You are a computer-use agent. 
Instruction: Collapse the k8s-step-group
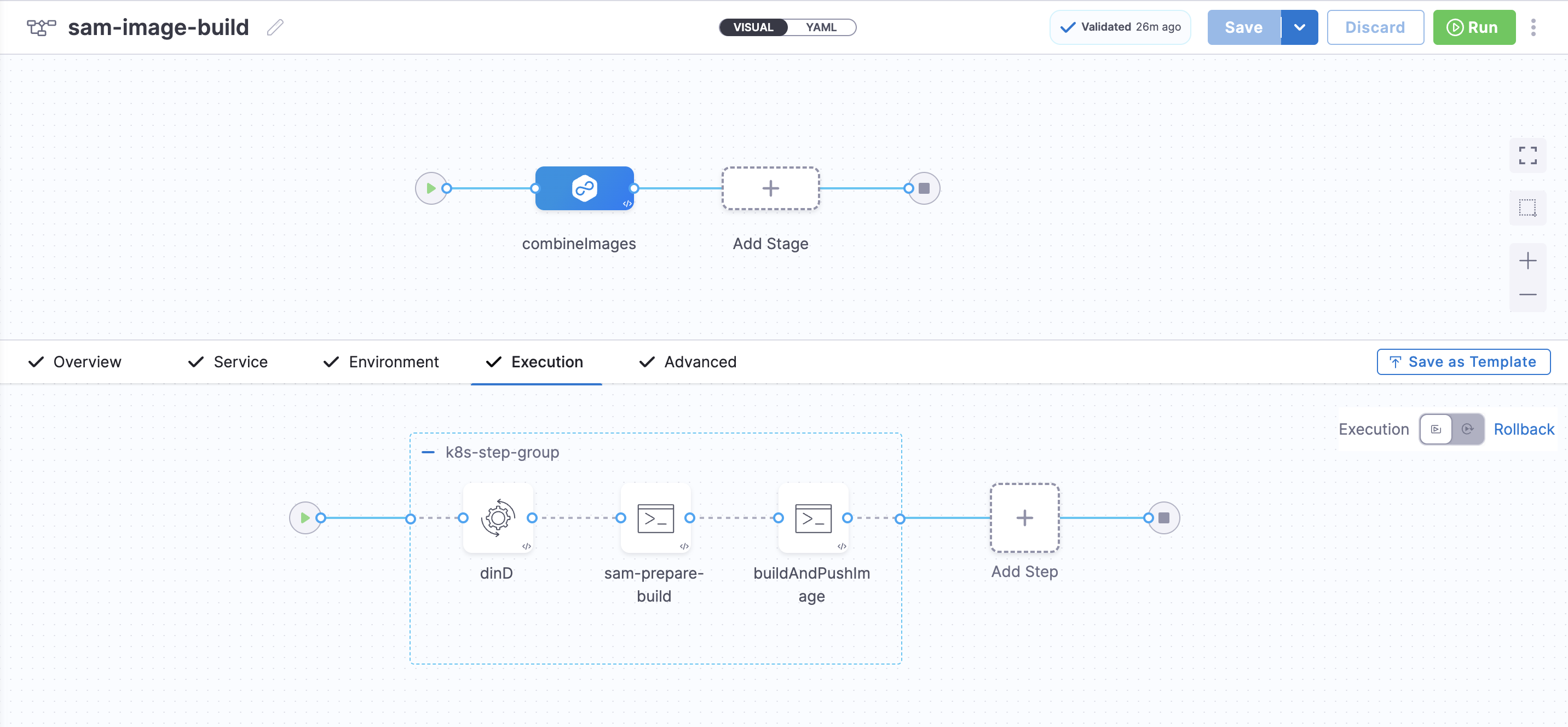click(x=428, y=452)
